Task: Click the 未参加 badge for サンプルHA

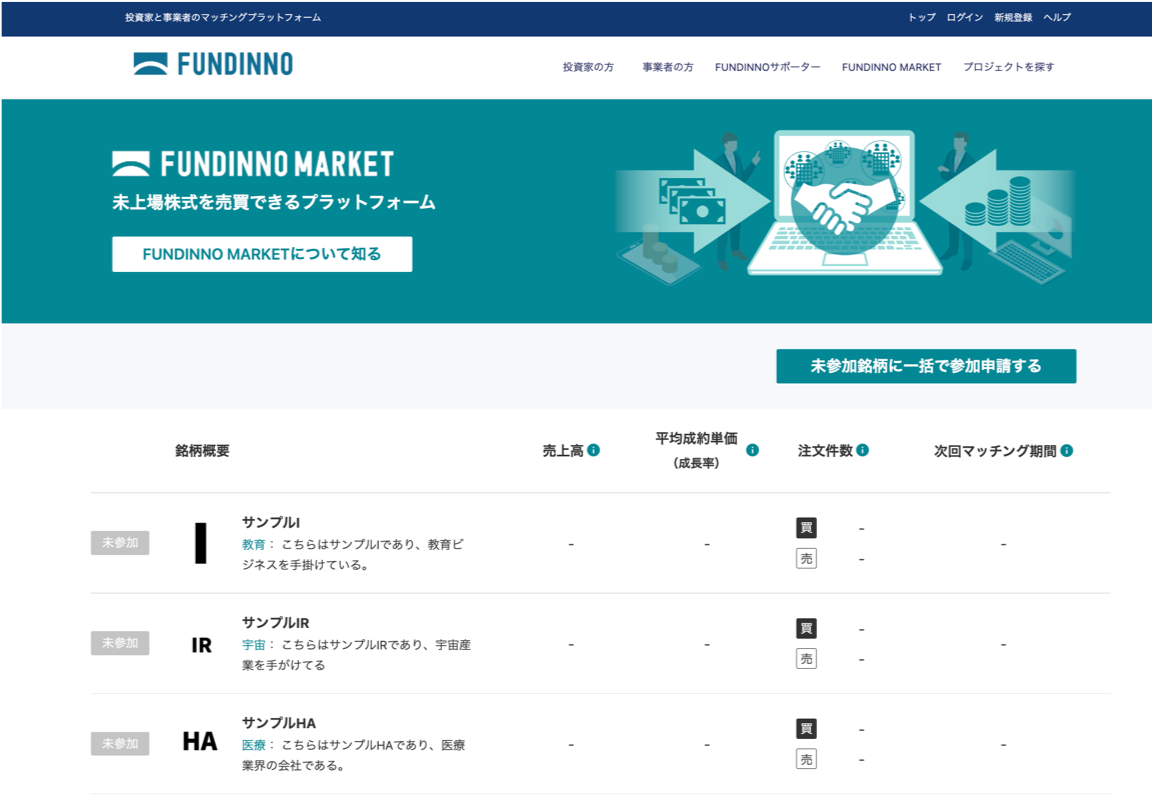Action: pyautogui.click(x=119, y=744)
